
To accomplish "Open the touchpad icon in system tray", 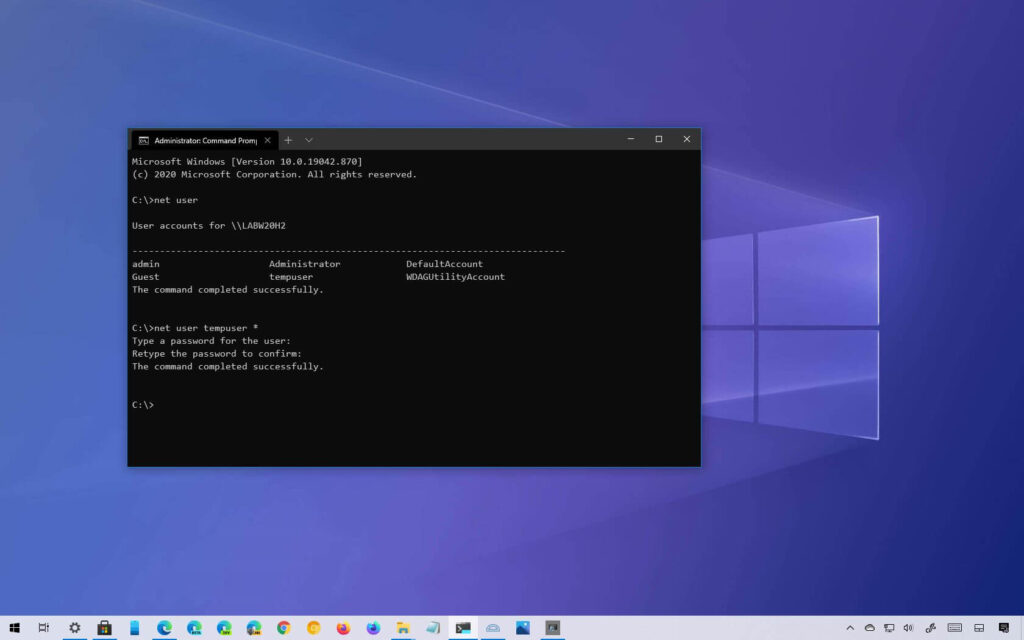I will click(979, 628).
